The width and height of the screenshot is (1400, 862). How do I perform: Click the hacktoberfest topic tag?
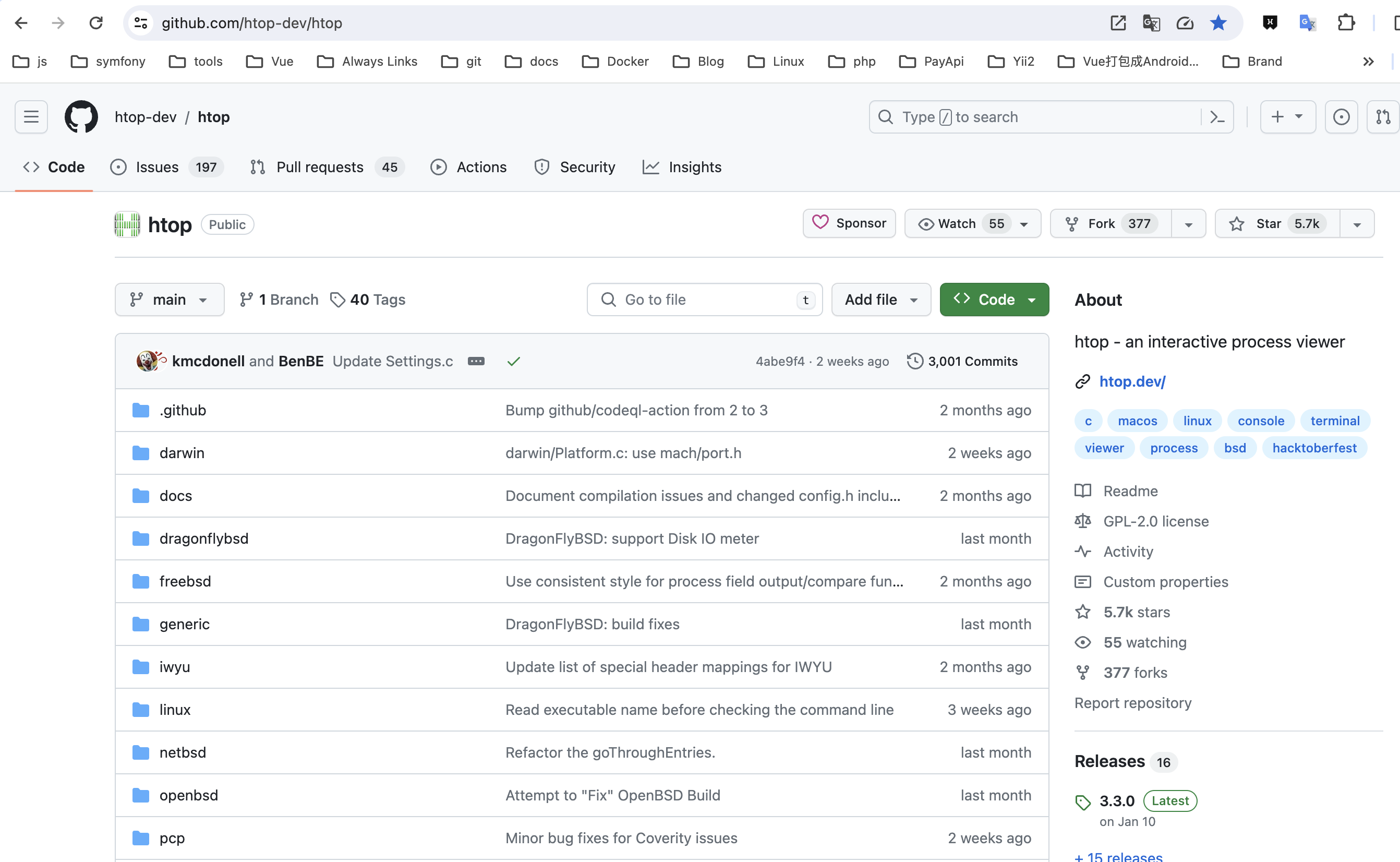[x=1314, y=448]
